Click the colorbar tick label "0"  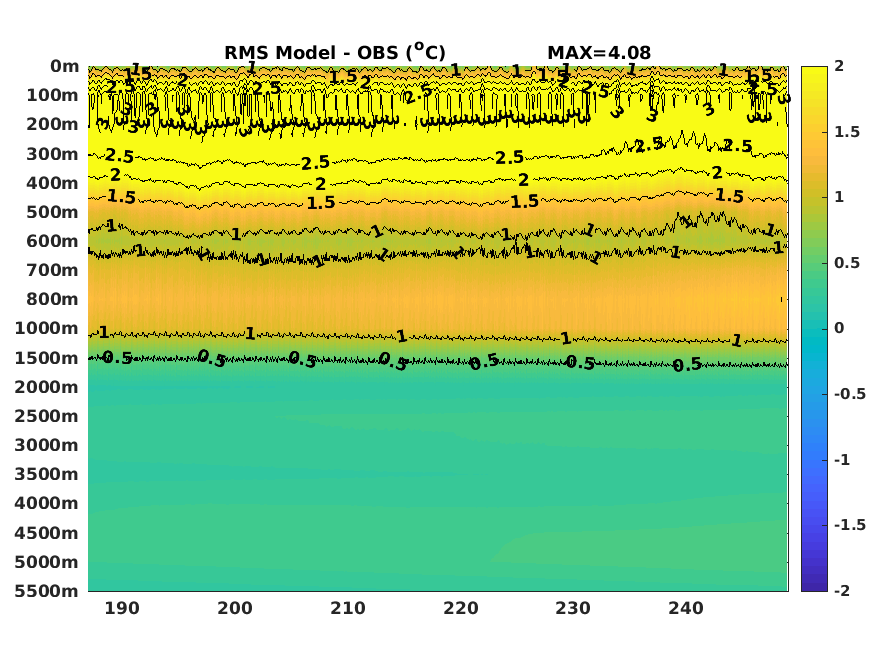[x=839, y=328]
